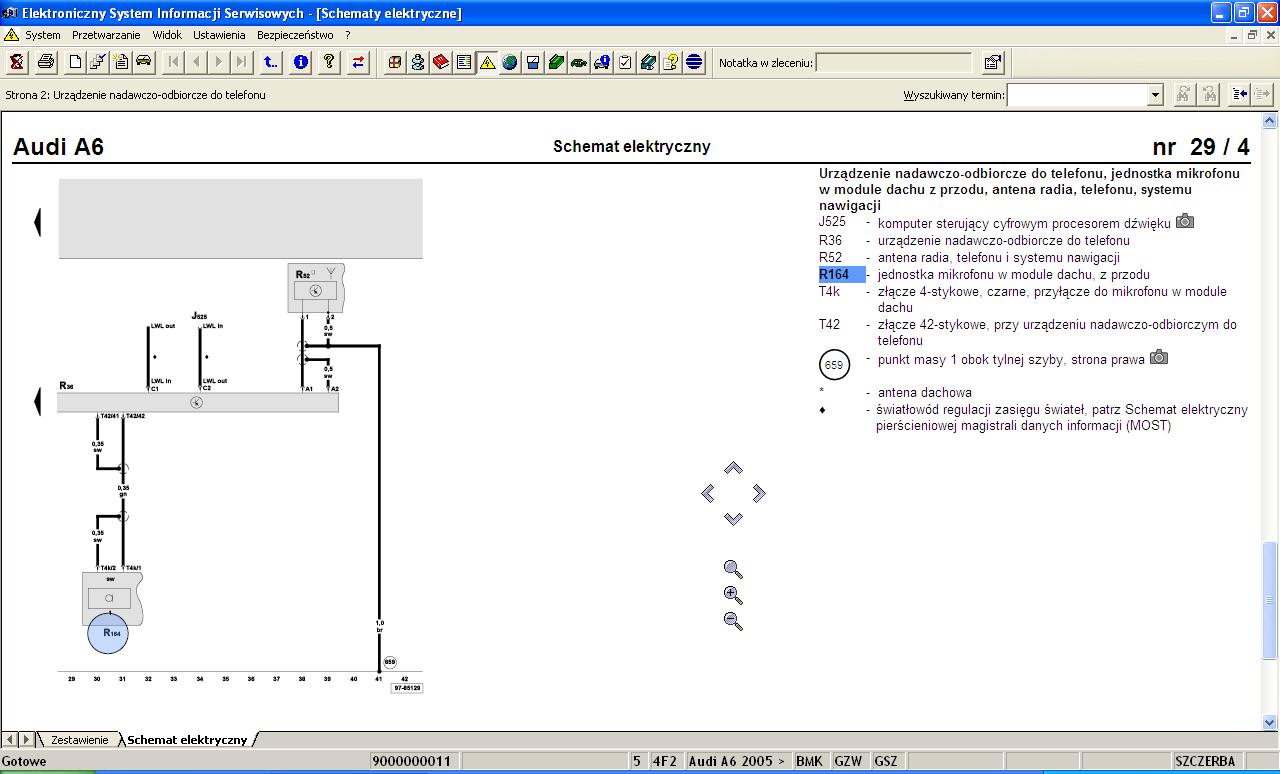This screenshot has width=1280, height=774.
Task: Click the dark blue striped globe icon
Action: pyautogui.click(x=694, y=62)
